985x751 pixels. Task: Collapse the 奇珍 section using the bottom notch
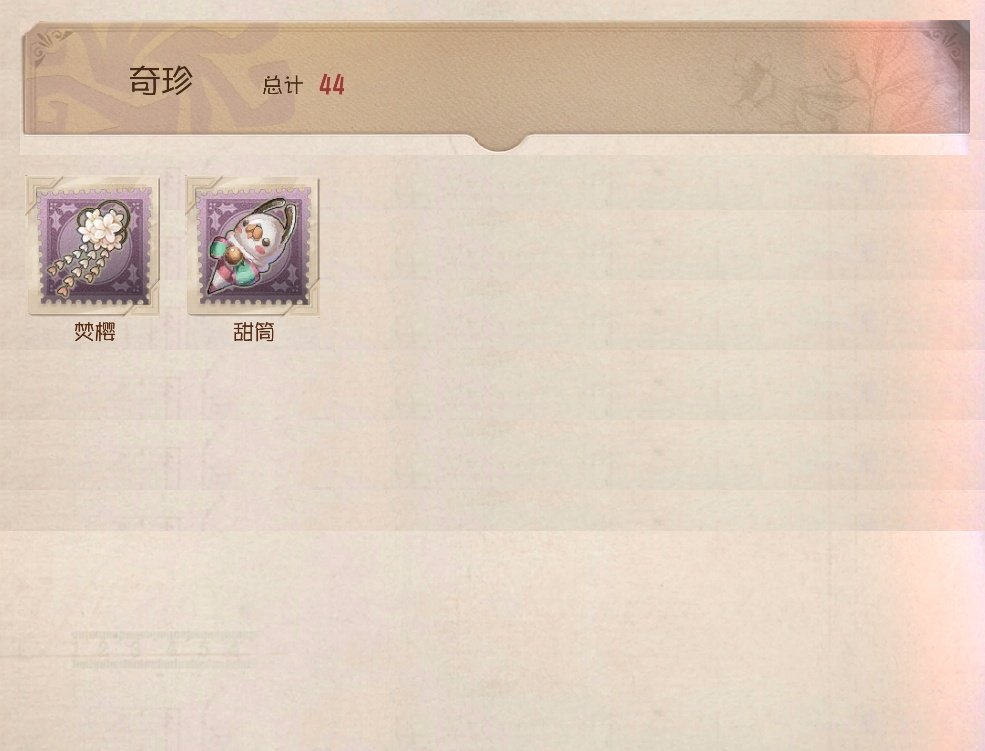click(x=499, y=144)
